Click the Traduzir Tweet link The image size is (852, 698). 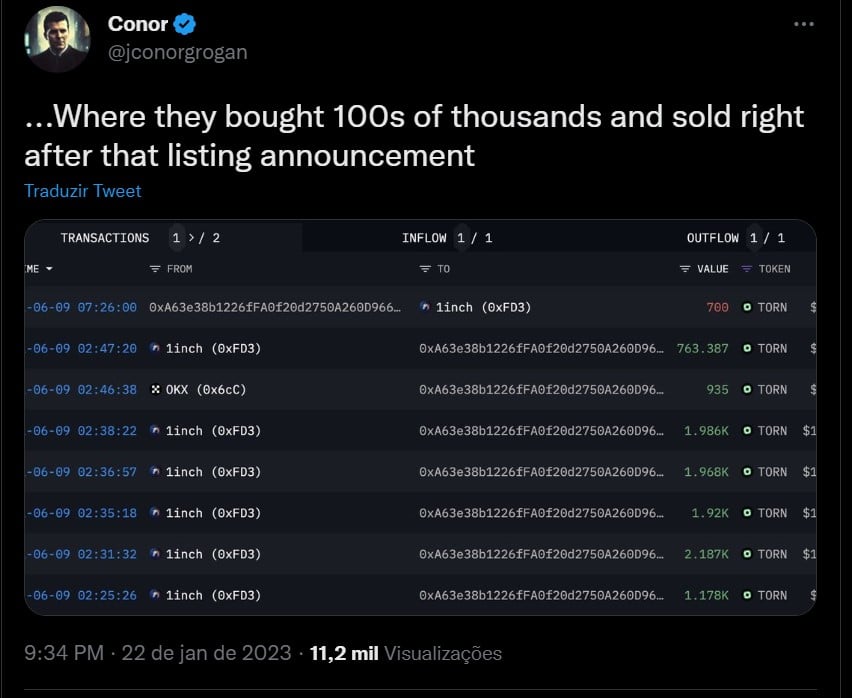point(83,191)
